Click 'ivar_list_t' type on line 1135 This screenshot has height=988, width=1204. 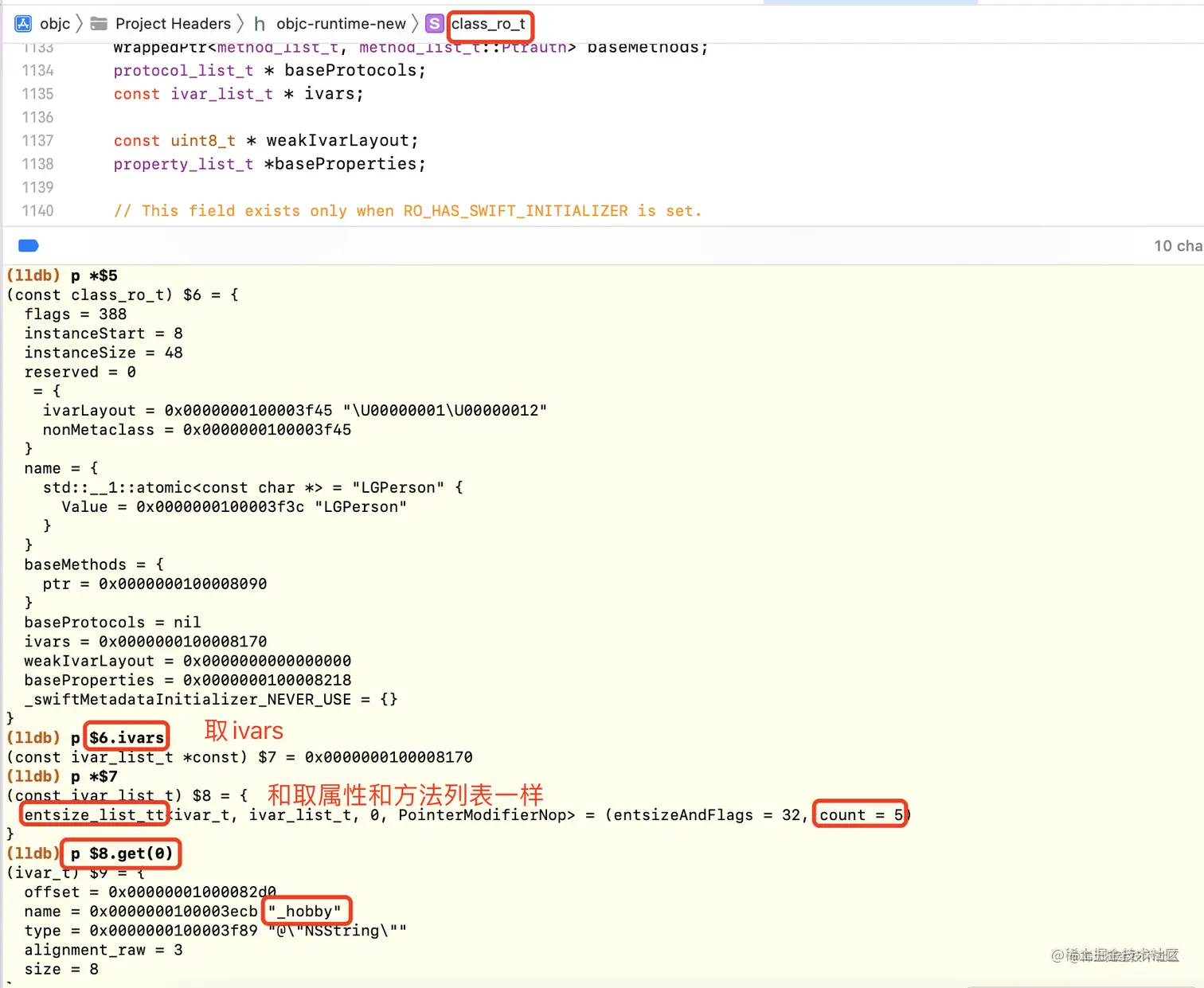(221, 94)
